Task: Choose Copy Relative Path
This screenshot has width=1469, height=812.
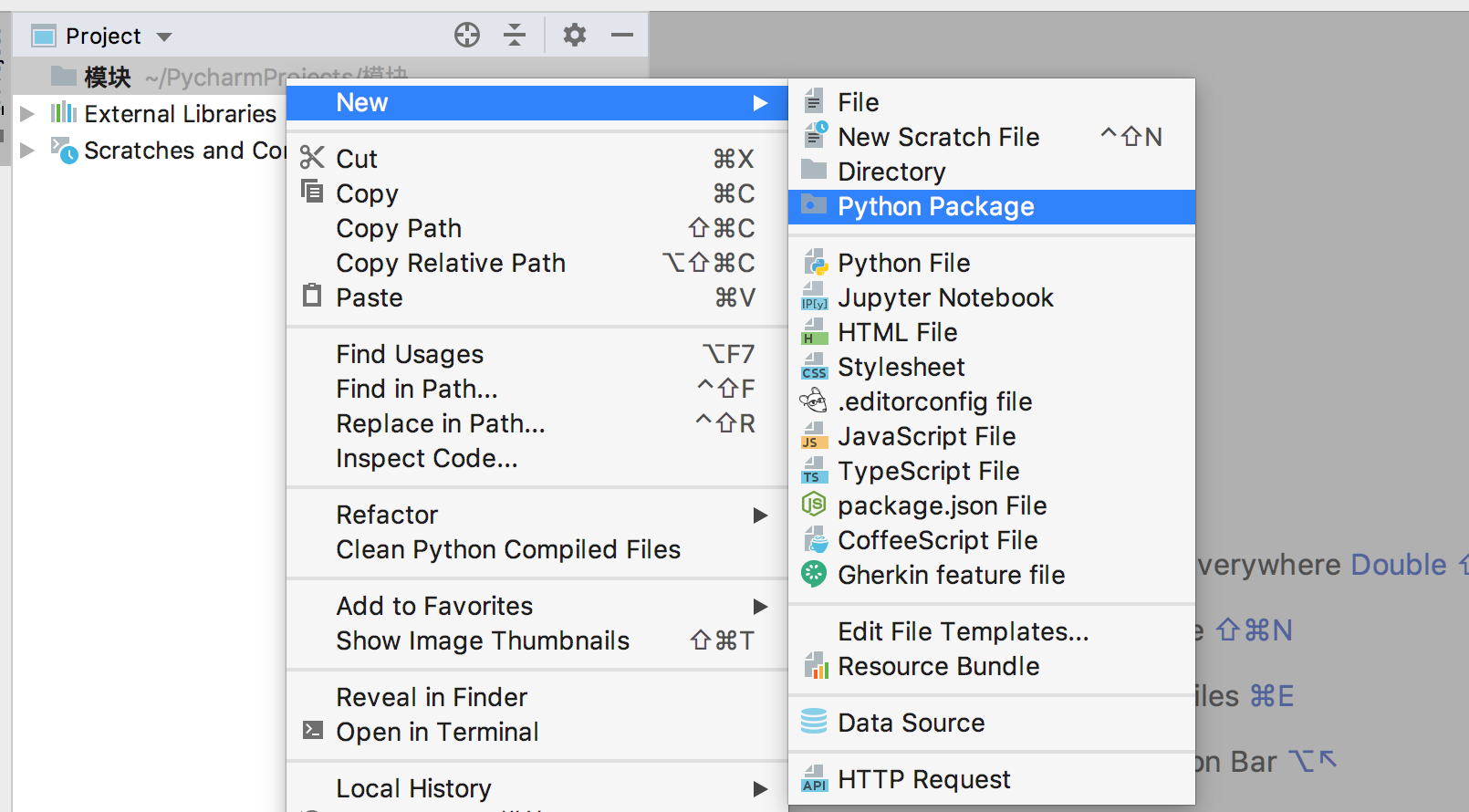Action: coord(451,264)
